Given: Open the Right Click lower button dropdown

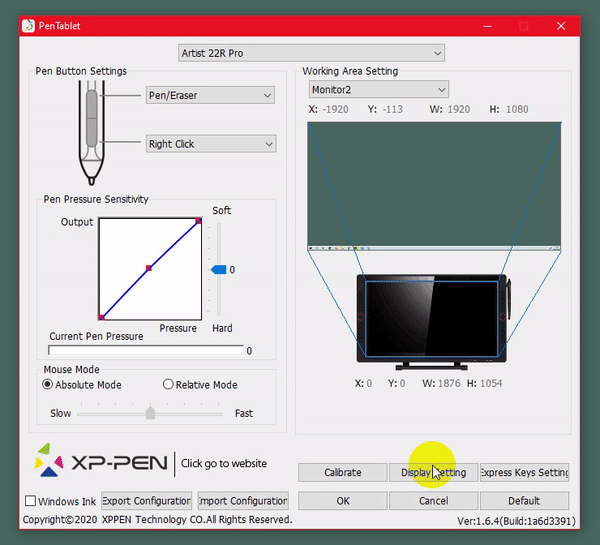Looking at the screenshot, I should click(x=211, y=144).
